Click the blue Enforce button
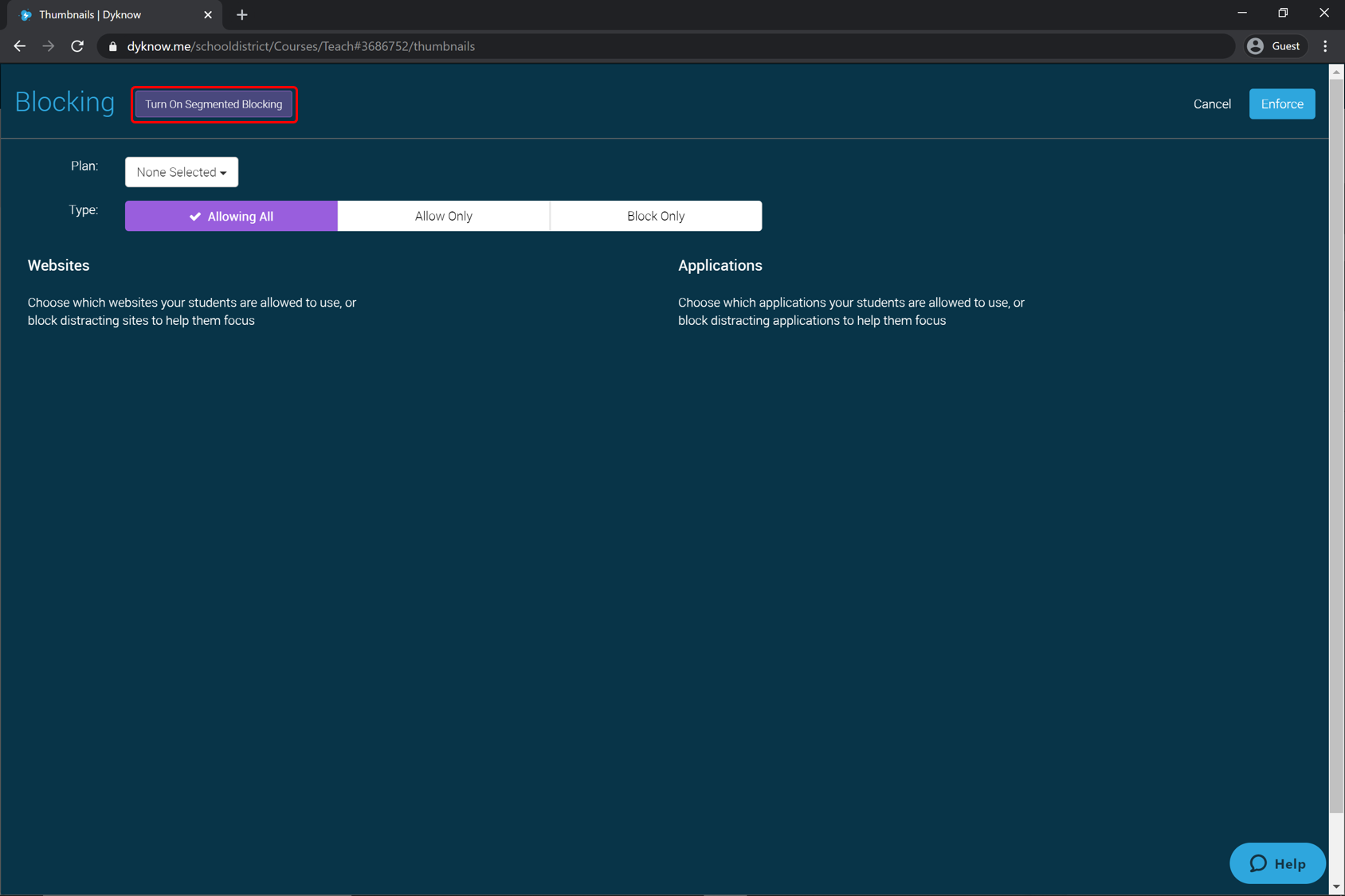The image size is (1345, 896). [x=1282, y=104]
